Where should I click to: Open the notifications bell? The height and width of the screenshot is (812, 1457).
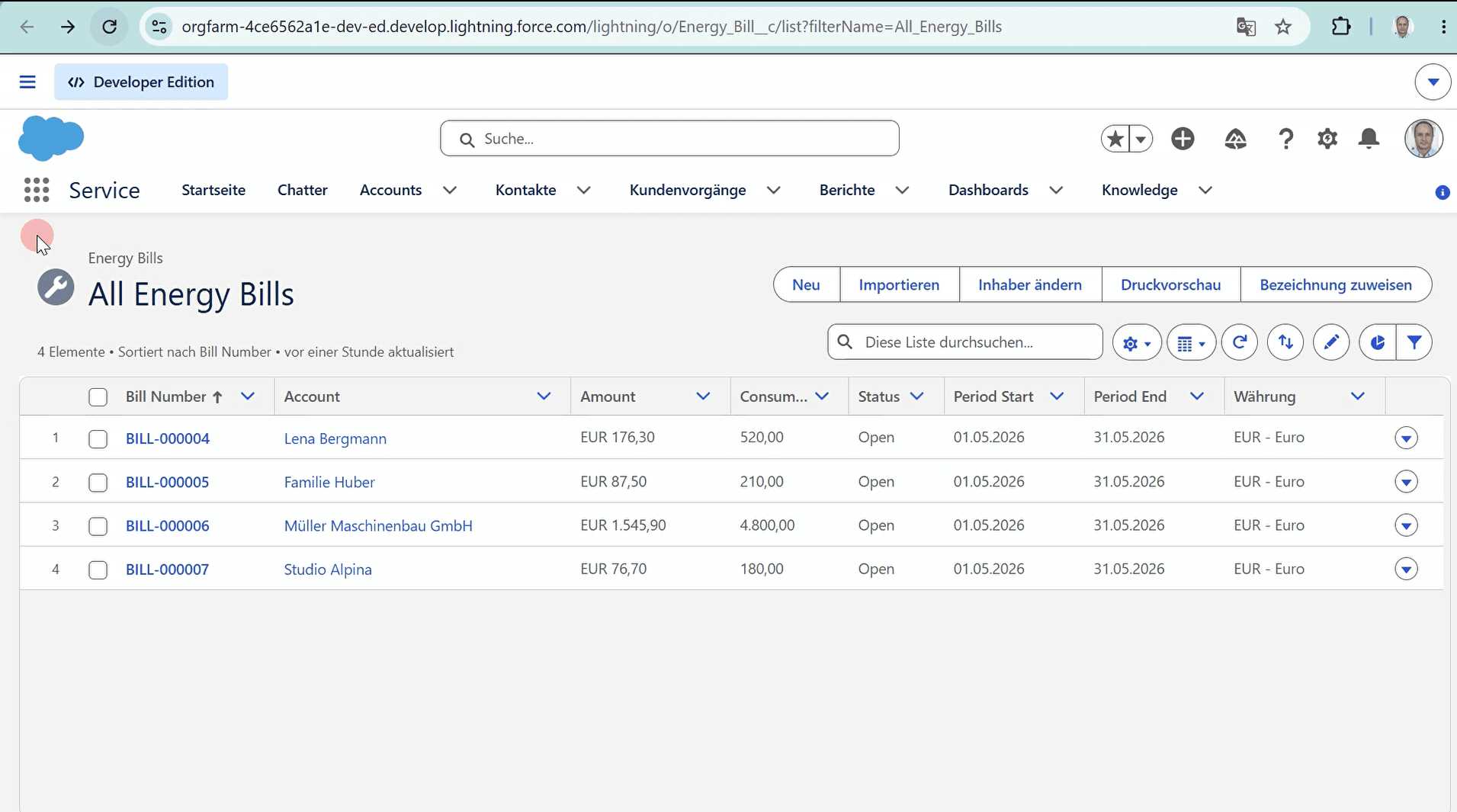[x=1369, y=139]
